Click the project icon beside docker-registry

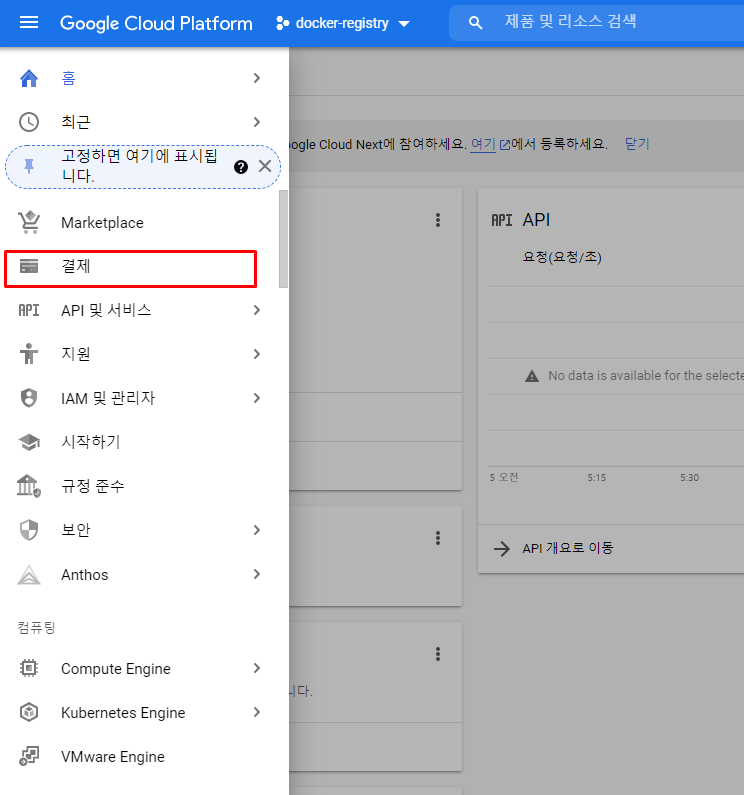point(282,23)
